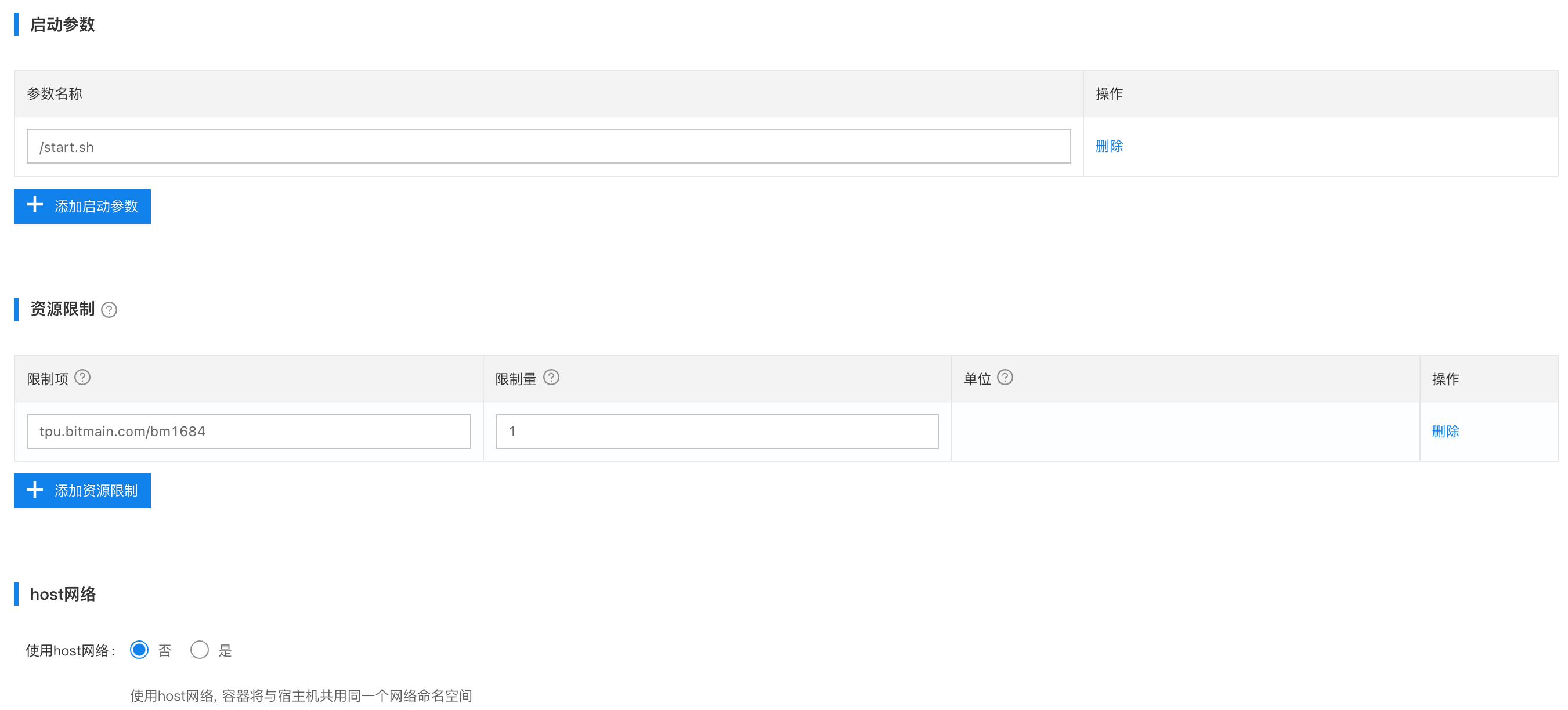Click the 资源限制 section heading
This screenshot has height=710, width=1568.
[62, 309]
